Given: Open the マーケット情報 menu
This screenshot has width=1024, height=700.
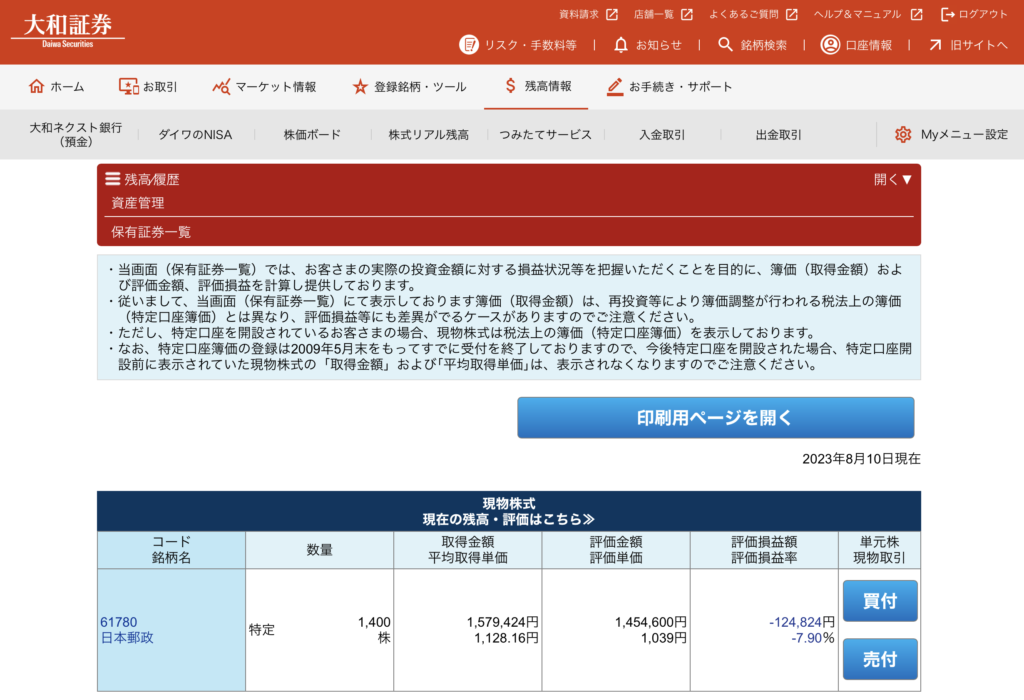Looking at the screenshot, I should pos(264,86).
